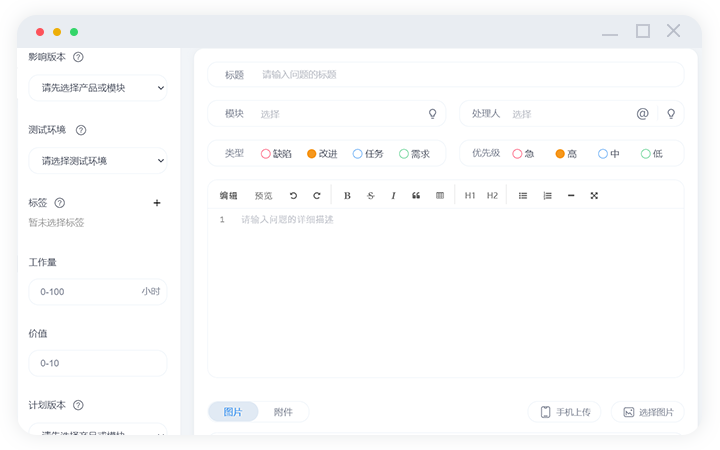
Task: Set priority to 急
Action: [x=517, y=154]
